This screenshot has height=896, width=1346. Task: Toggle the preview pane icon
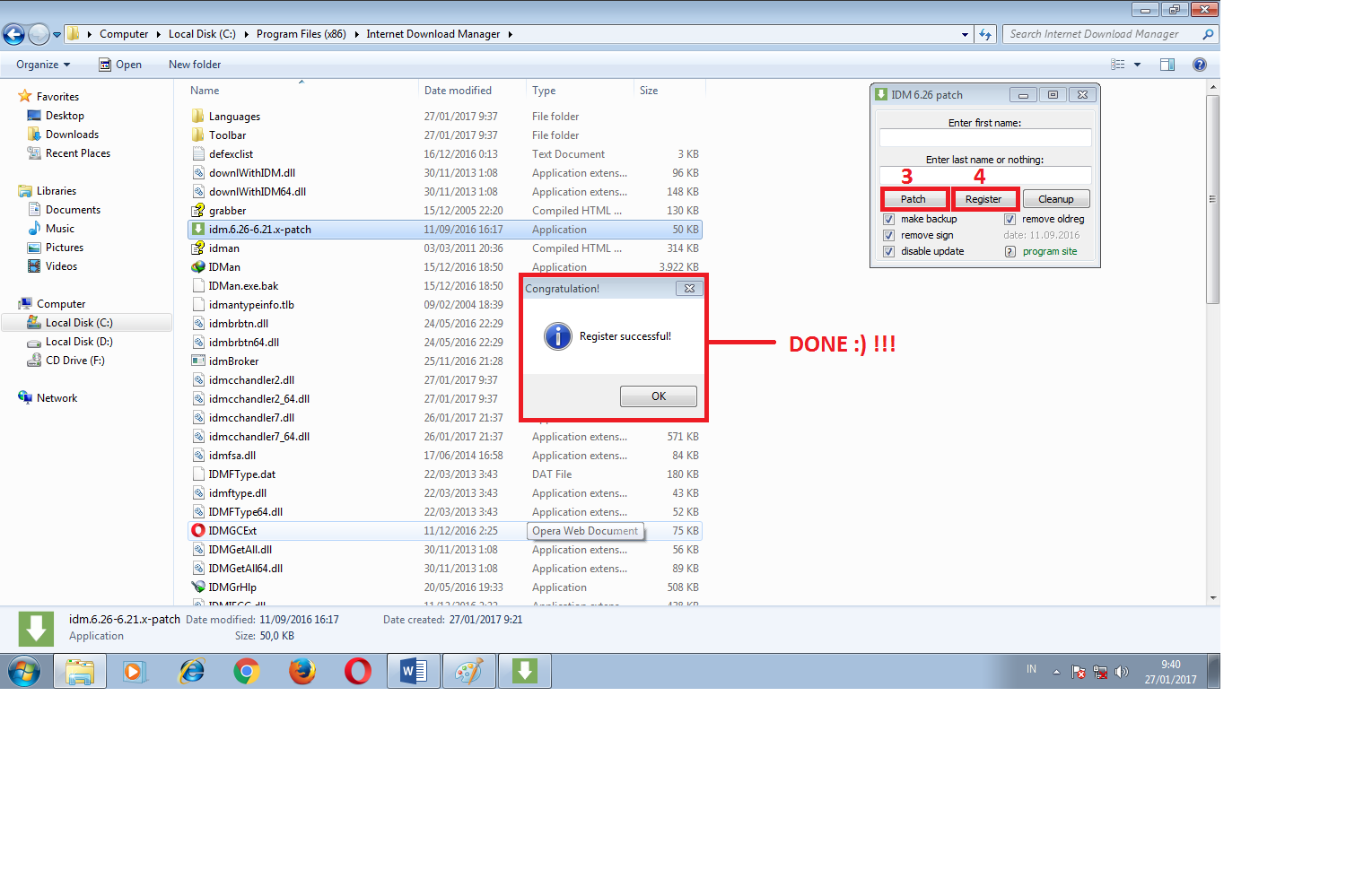[1167, 65]
